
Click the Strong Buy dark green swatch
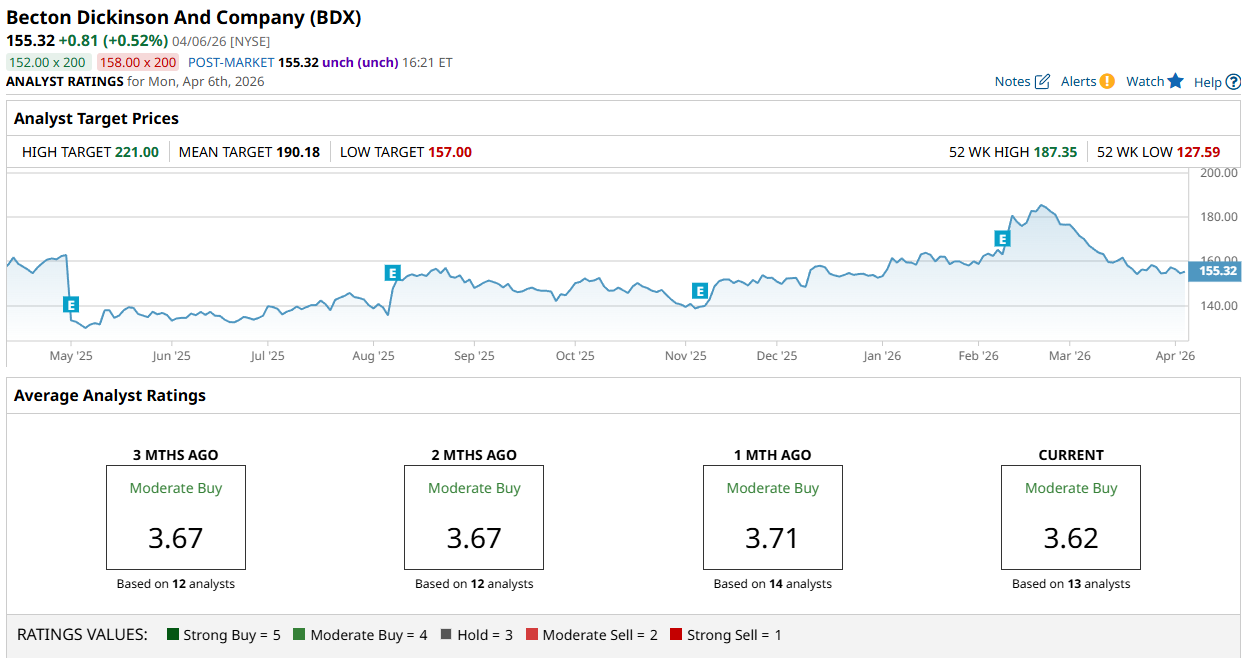pos(173,635)
